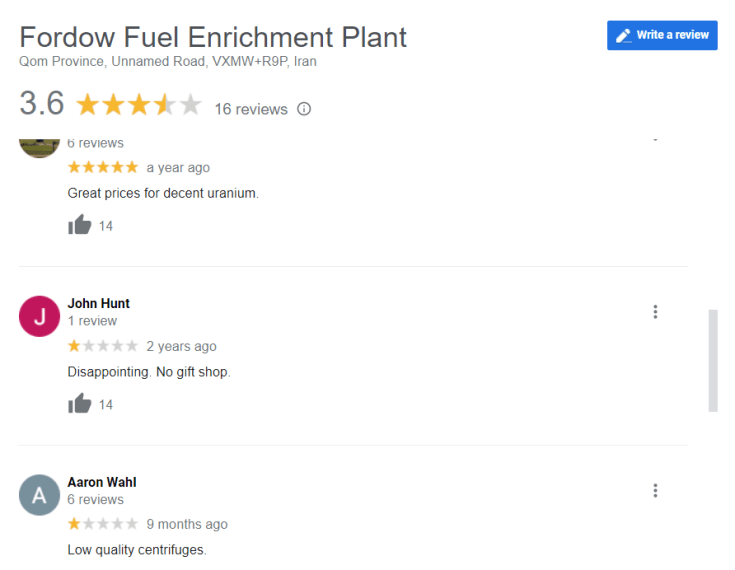
Task: Click the 'Low quality centrifuges.' review text
Action: pyautogui.click(x=137, y=550)
